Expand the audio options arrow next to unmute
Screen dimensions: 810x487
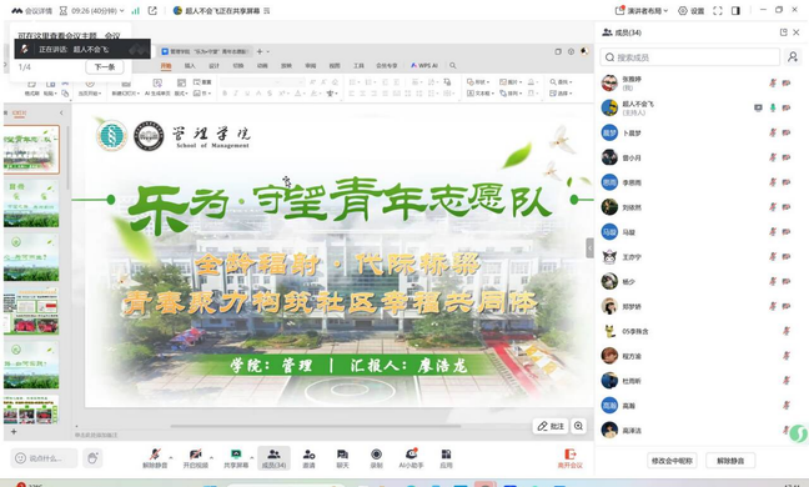171,458
